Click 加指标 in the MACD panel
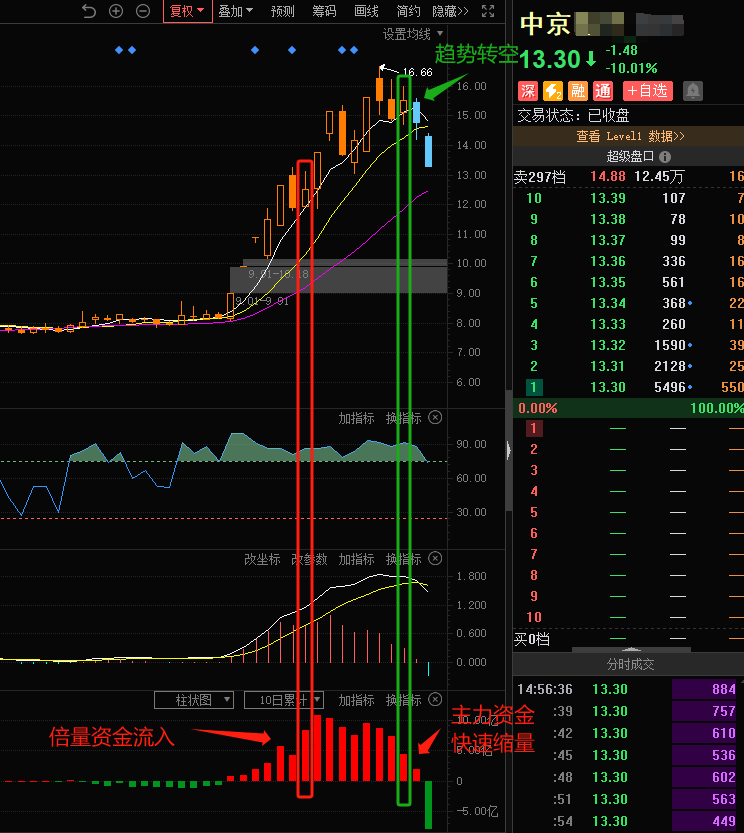Viewport: 744px width, 833px height. (x=357, y=559)
